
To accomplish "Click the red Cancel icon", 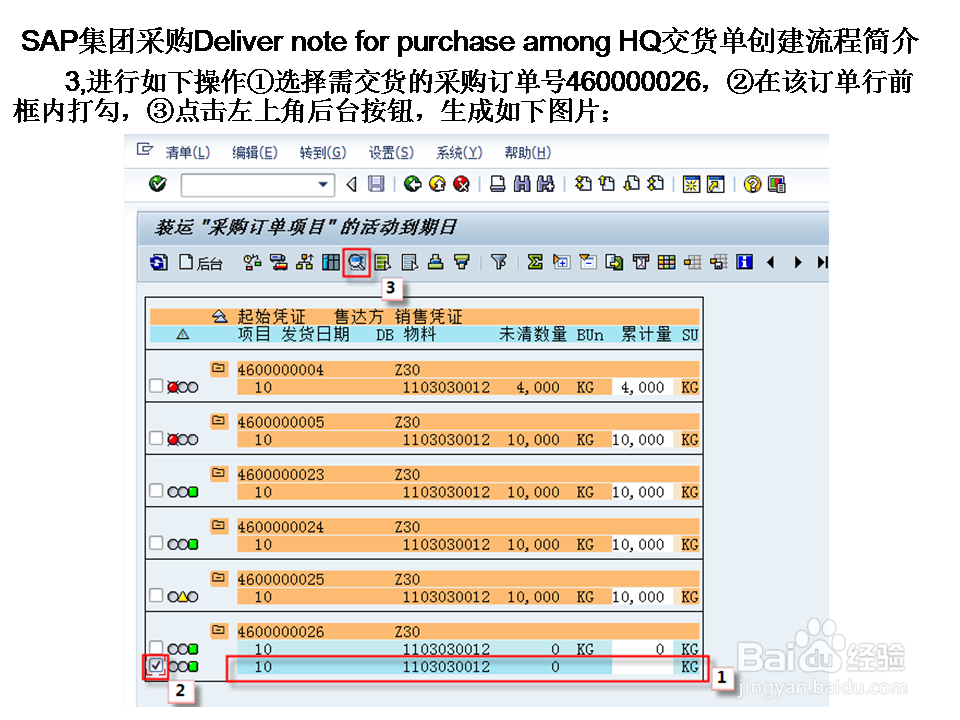I will [x=462, y=184].
